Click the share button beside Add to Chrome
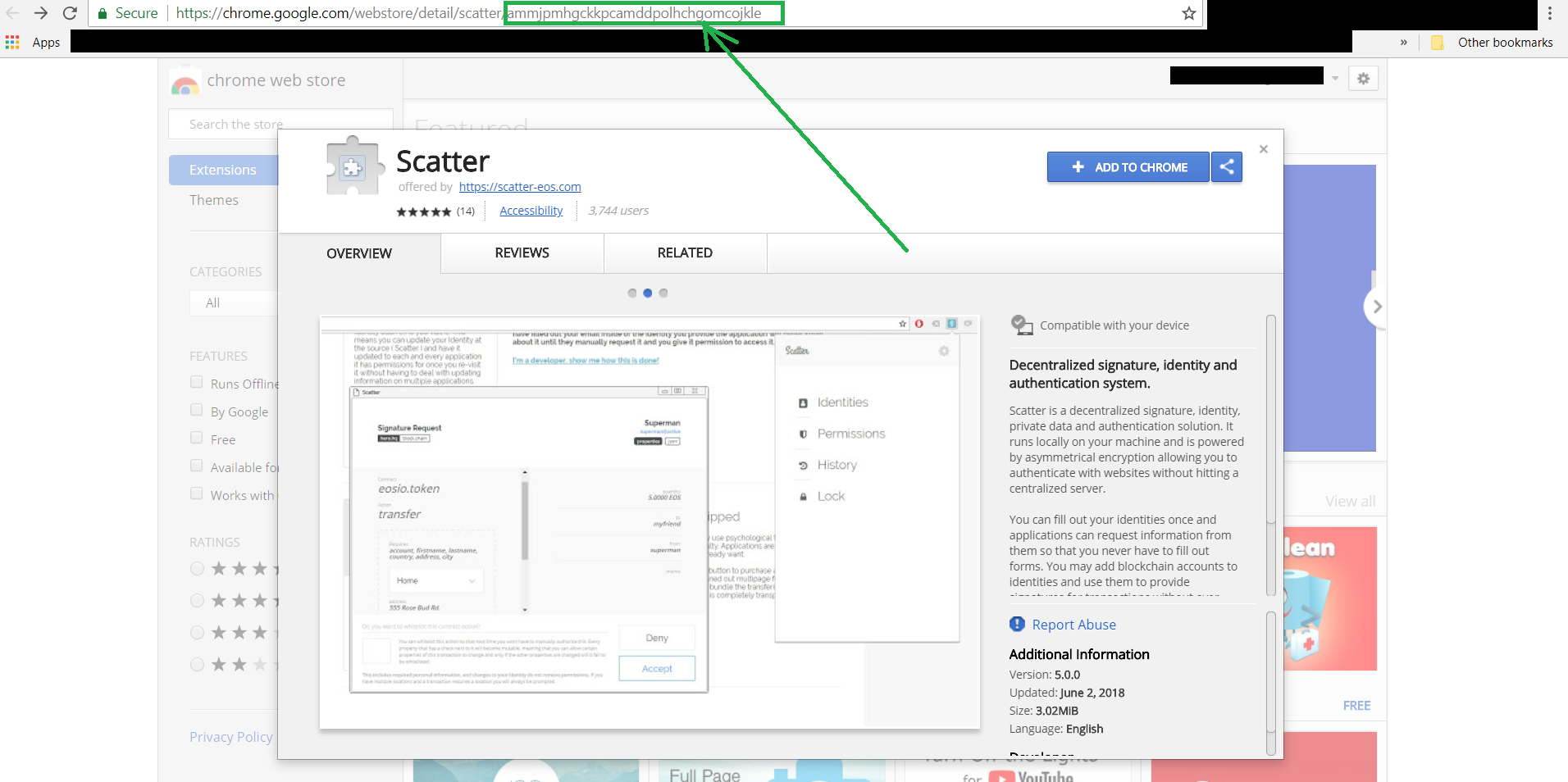This screenshot has width=1568, height=782. pos(1227,167)
